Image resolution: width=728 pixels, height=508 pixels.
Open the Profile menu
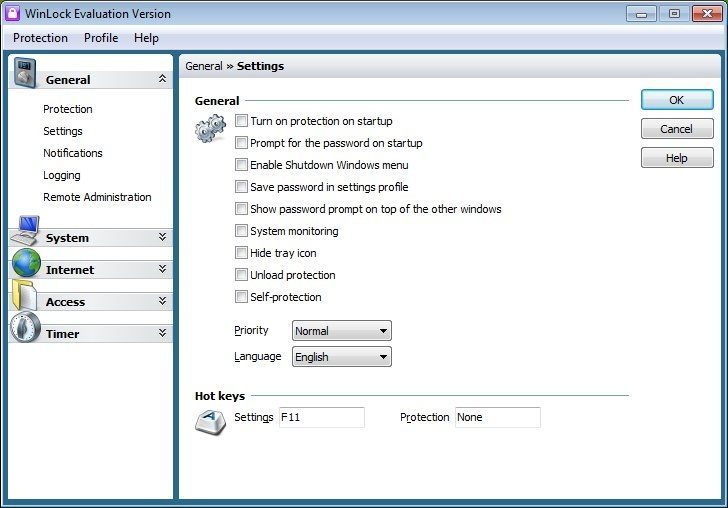(101, 38)
